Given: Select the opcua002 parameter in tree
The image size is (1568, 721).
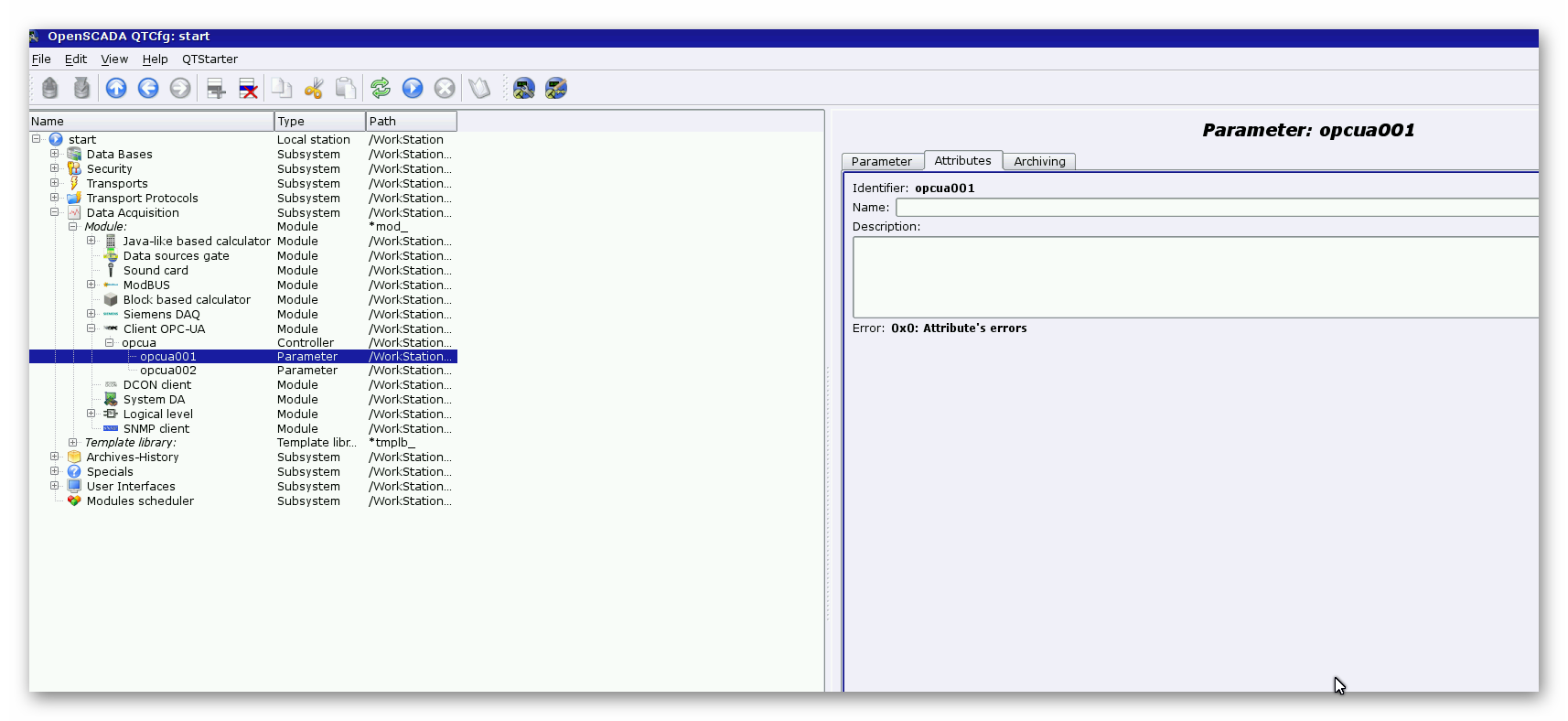Looking at the screenshot, I should coord(168,371).
